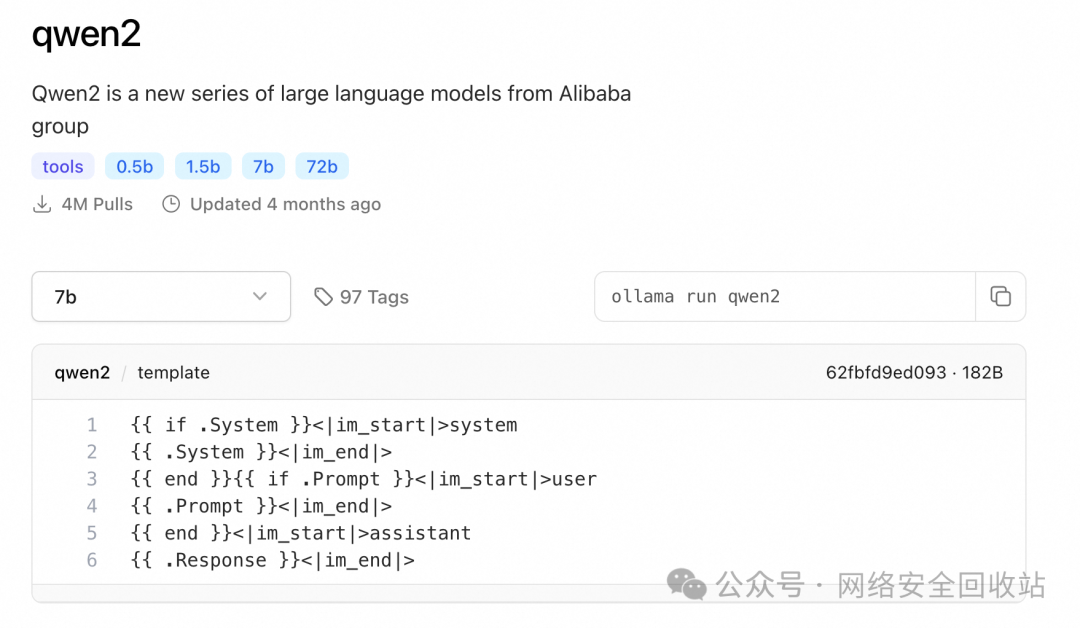Select the 72b size badge
Screen dimensions: 1080x628
322,167
